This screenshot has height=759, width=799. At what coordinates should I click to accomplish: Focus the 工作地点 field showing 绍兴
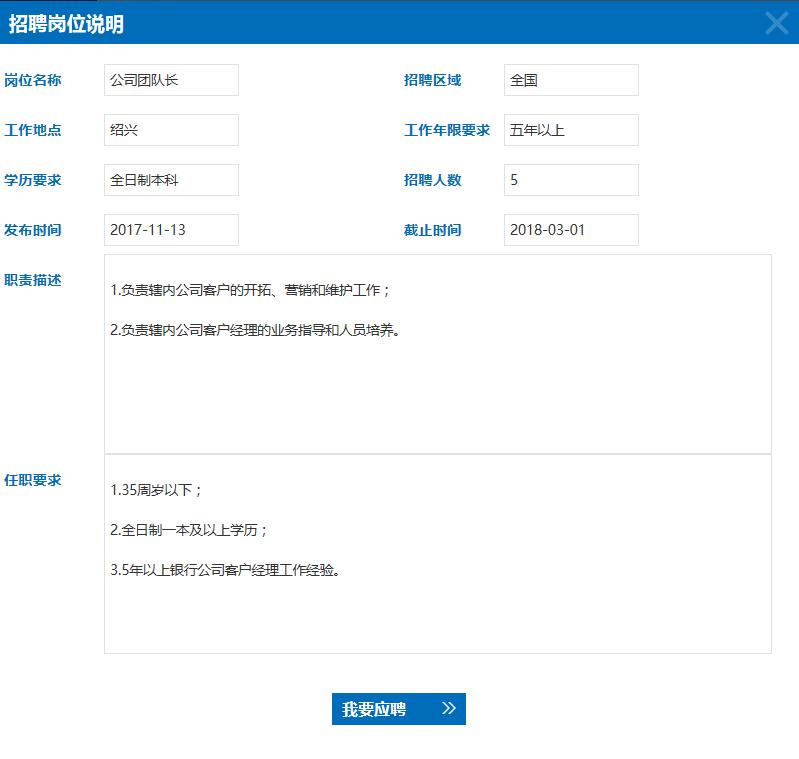(x=171, y=130)
